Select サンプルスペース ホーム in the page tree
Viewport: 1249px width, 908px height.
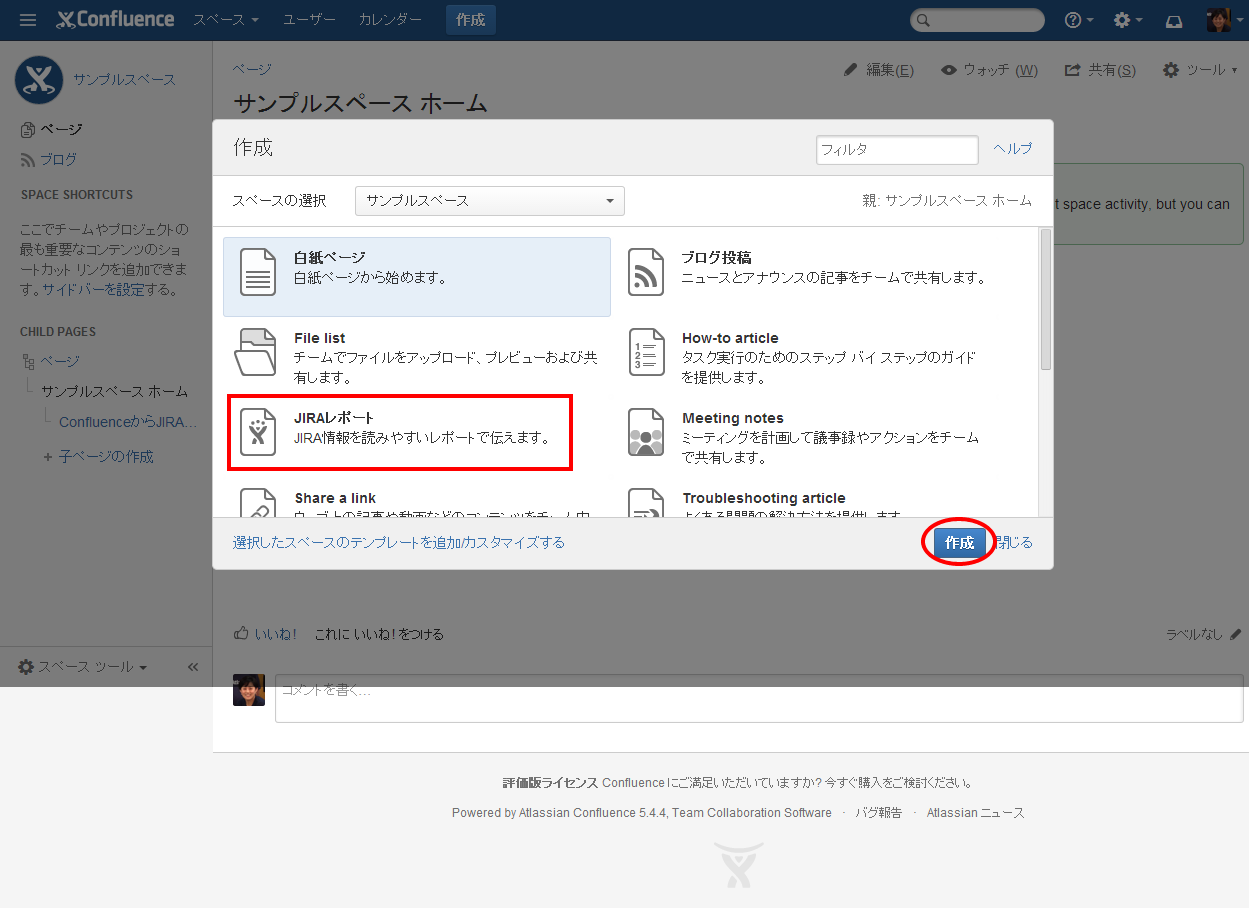coord(114,391)
